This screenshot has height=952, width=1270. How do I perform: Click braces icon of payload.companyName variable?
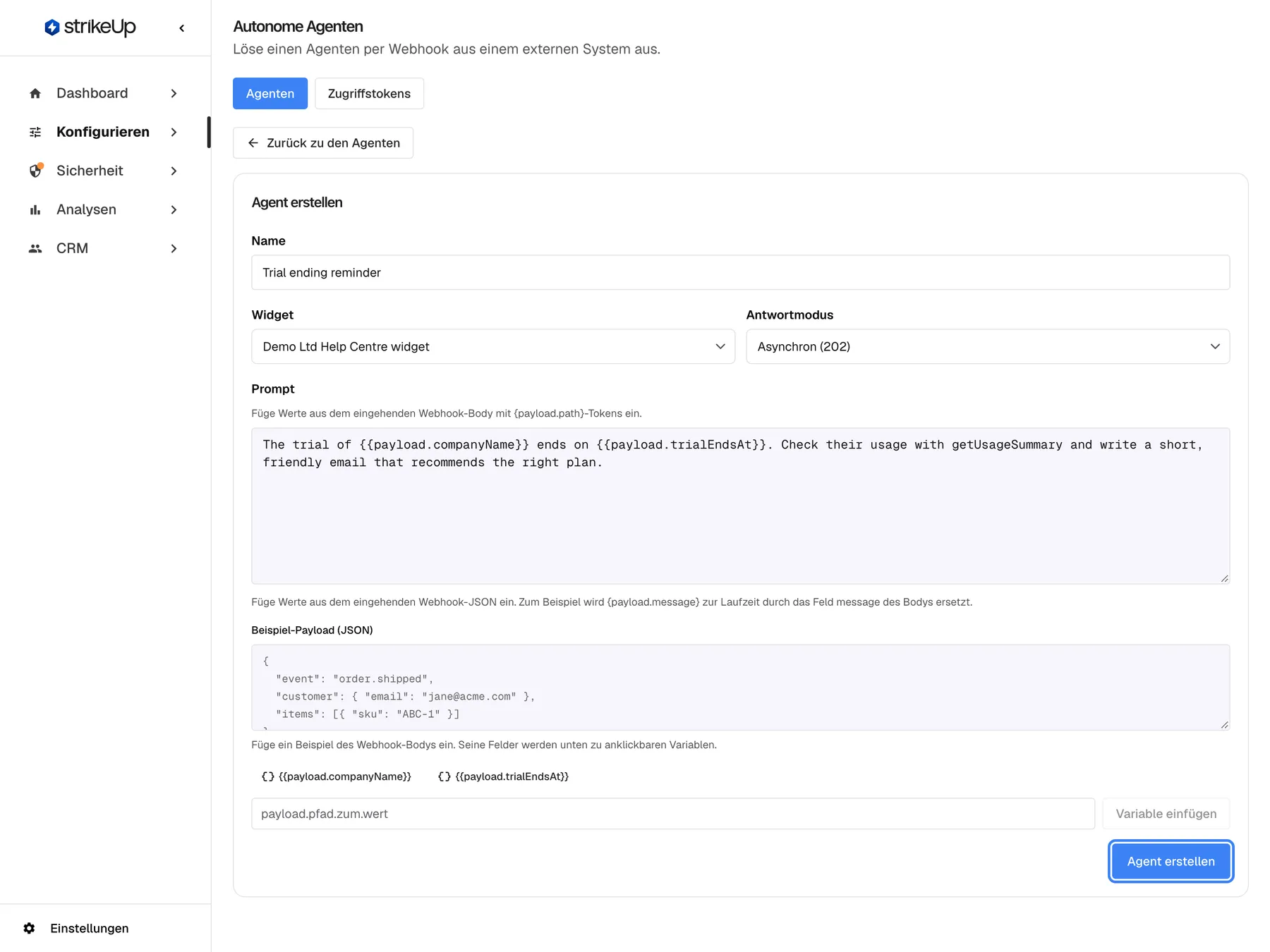click(x=268, y=776)
